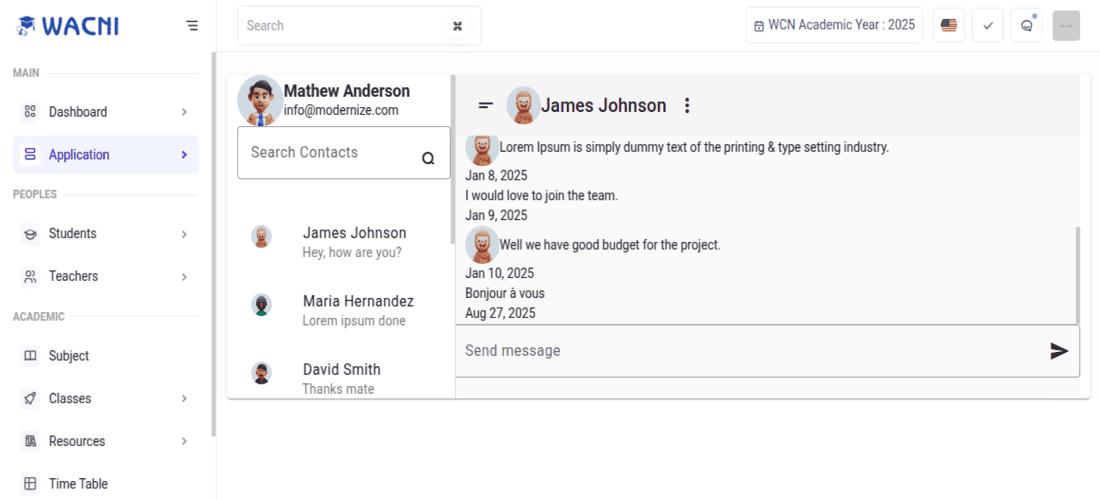1100x500 pixels.
Task: Collapse the sidebar using the top menu toggle
Action: [x=192, y=26]
